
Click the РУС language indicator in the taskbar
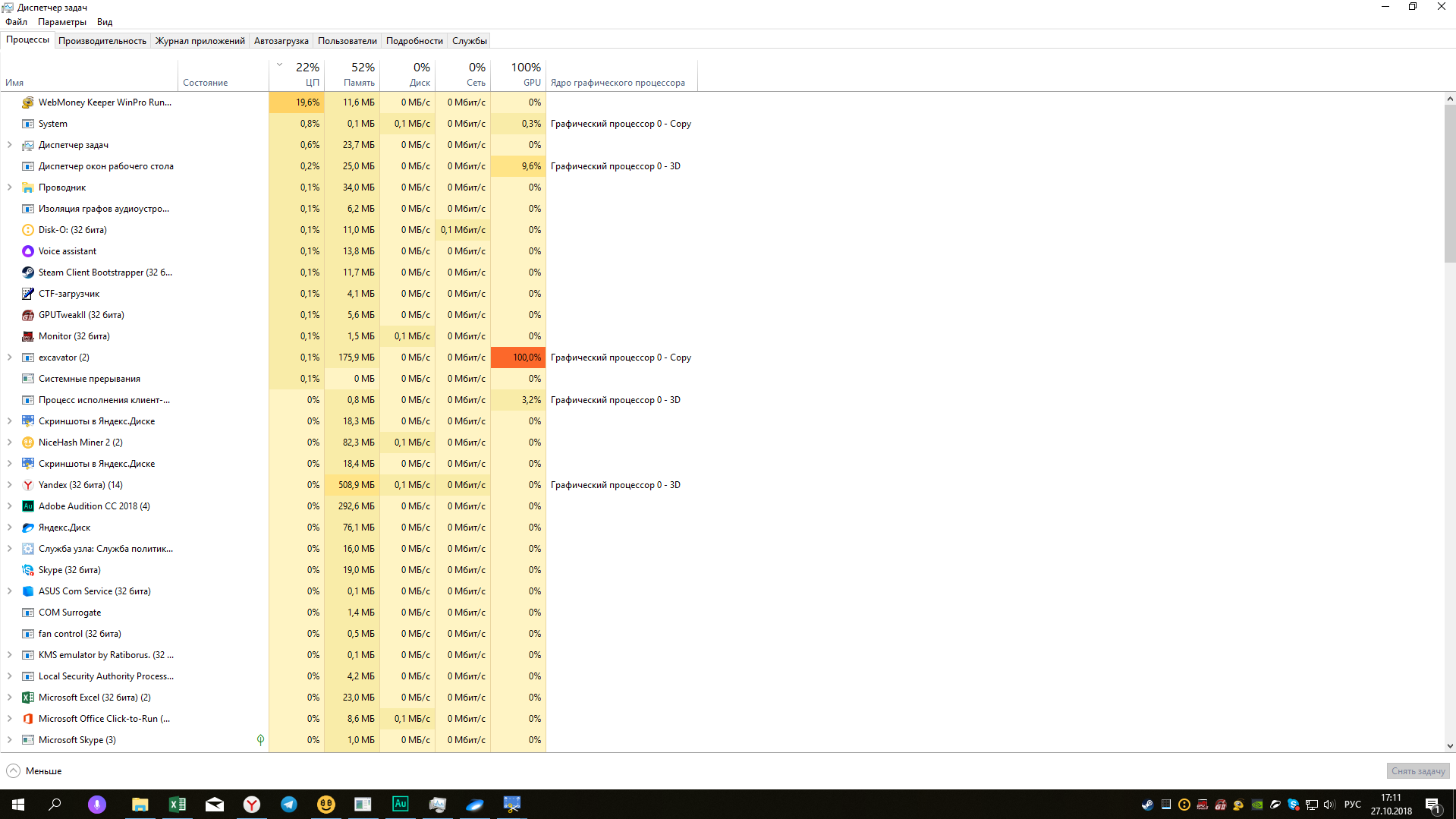1353,805
